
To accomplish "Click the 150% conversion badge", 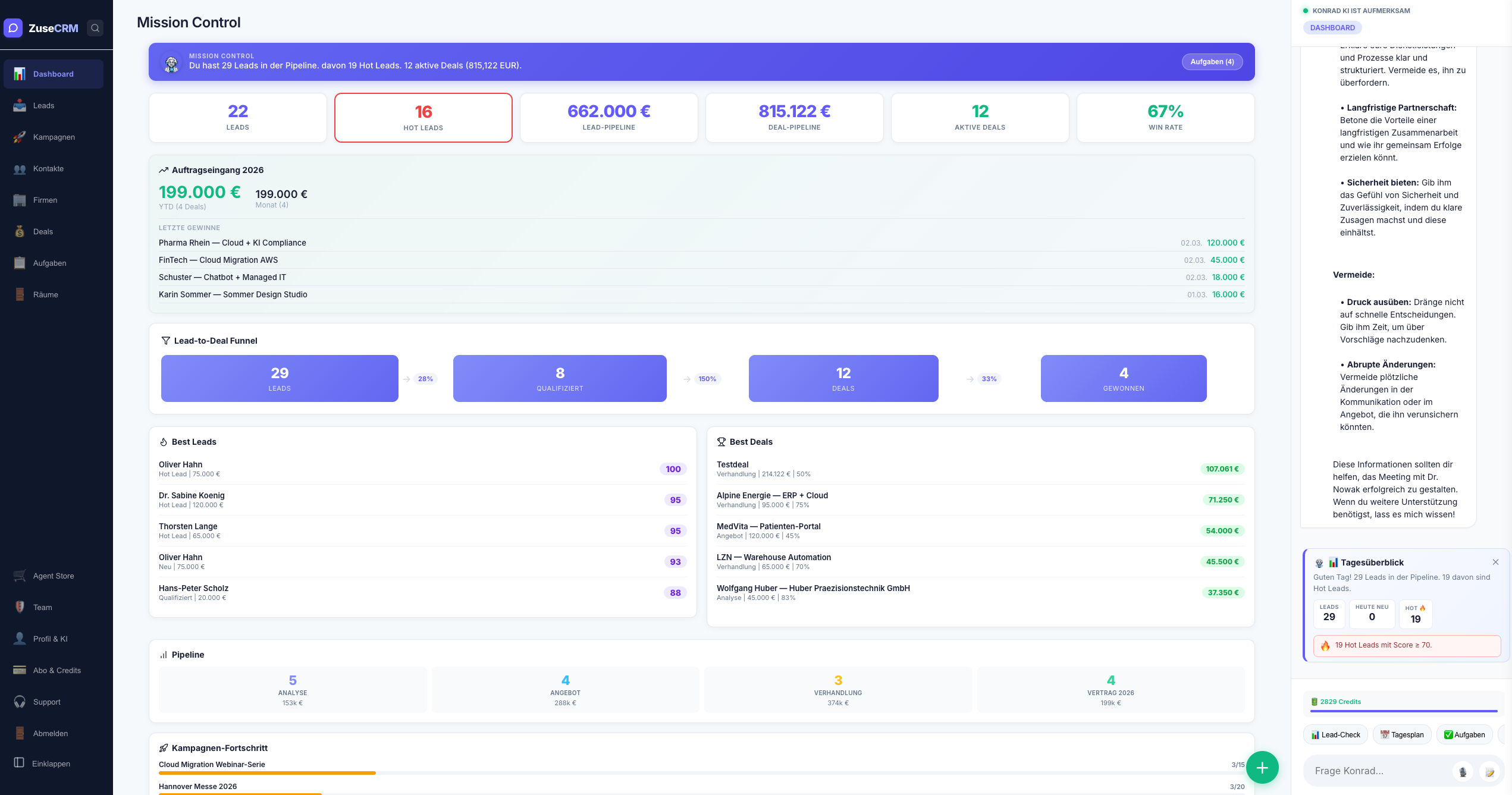I will pyautogui.click(x=707, y=379).
